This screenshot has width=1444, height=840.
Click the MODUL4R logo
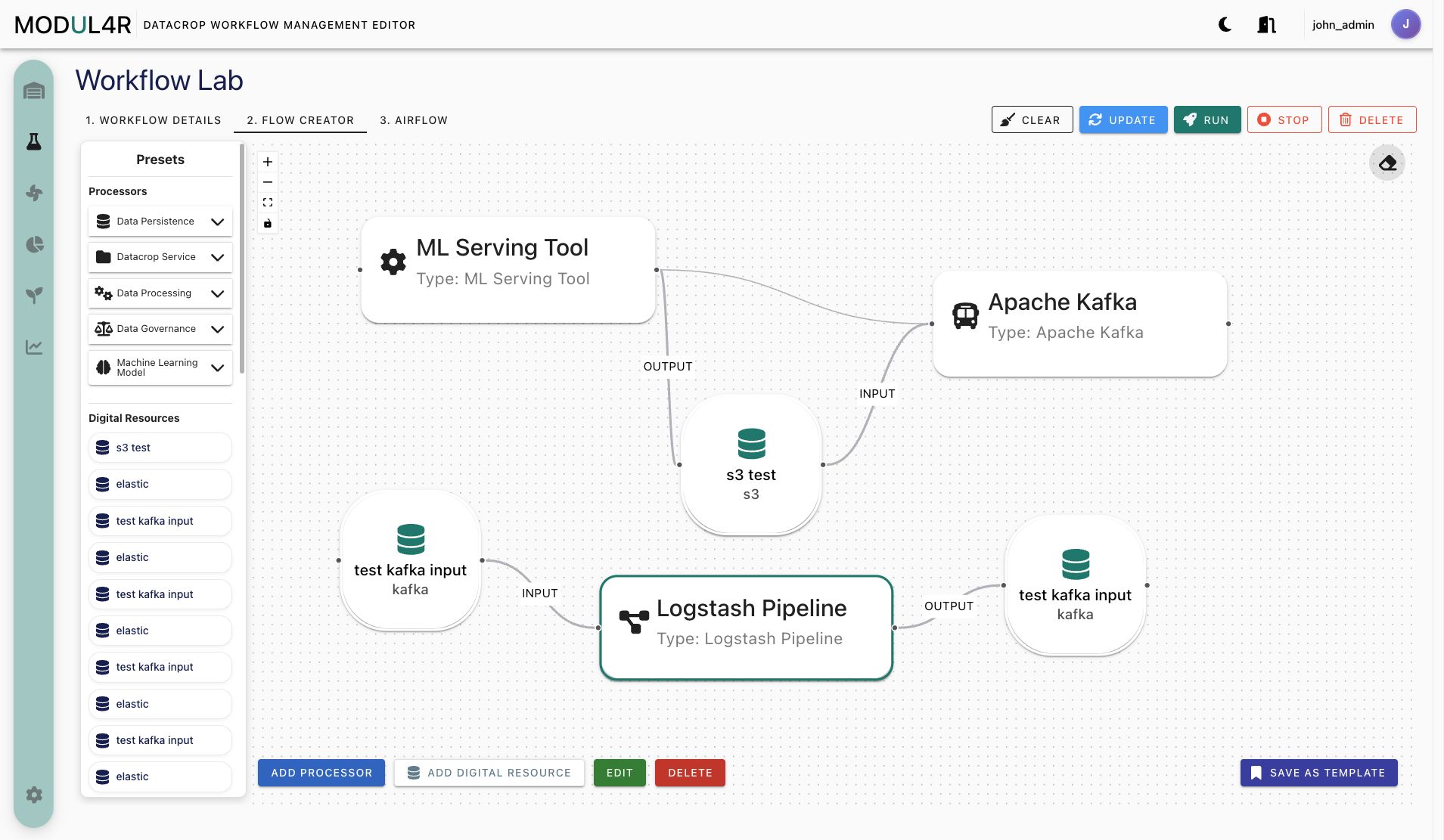pos(73,25)
